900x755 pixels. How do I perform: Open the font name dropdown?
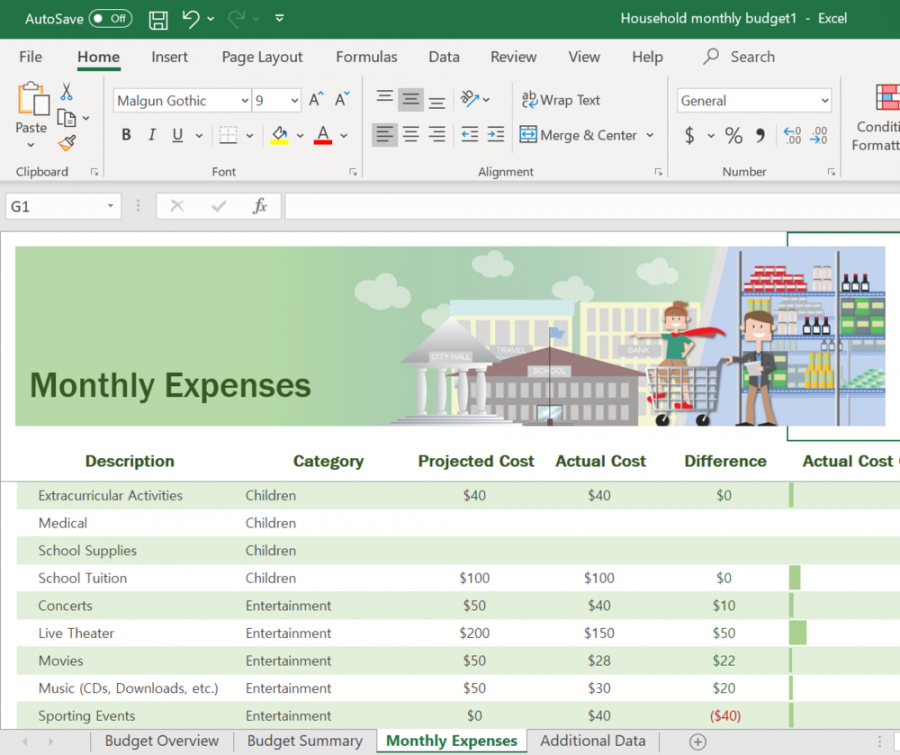[x=245, y=100]
